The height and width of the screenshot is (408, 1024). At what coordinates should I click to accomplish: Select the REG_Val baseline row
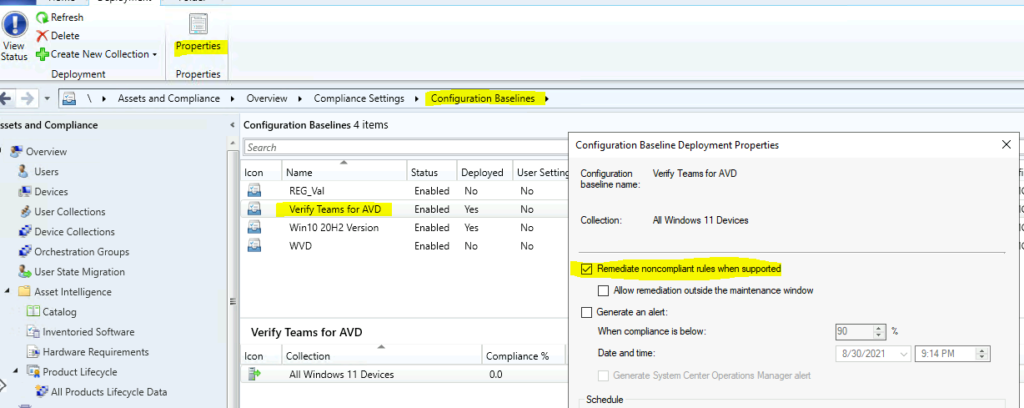[x=404, y=191]
